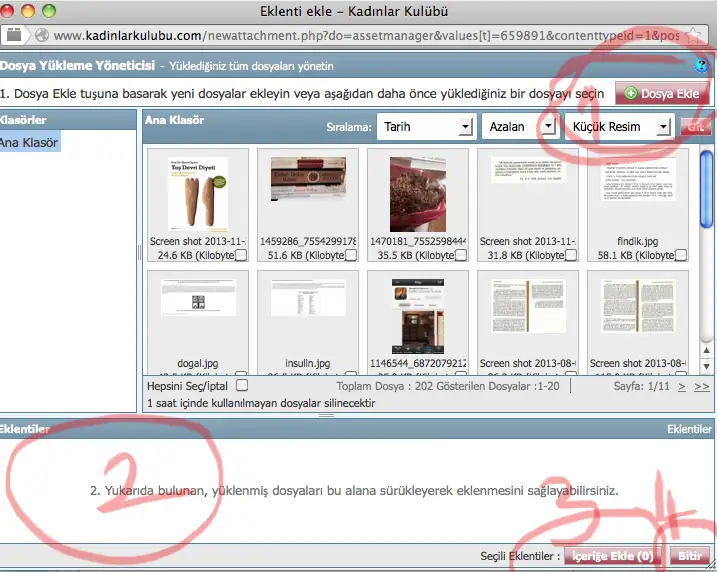Click the Dosya Ekle upload button
This screenshot has height=572, width=717.
(661, 94)
